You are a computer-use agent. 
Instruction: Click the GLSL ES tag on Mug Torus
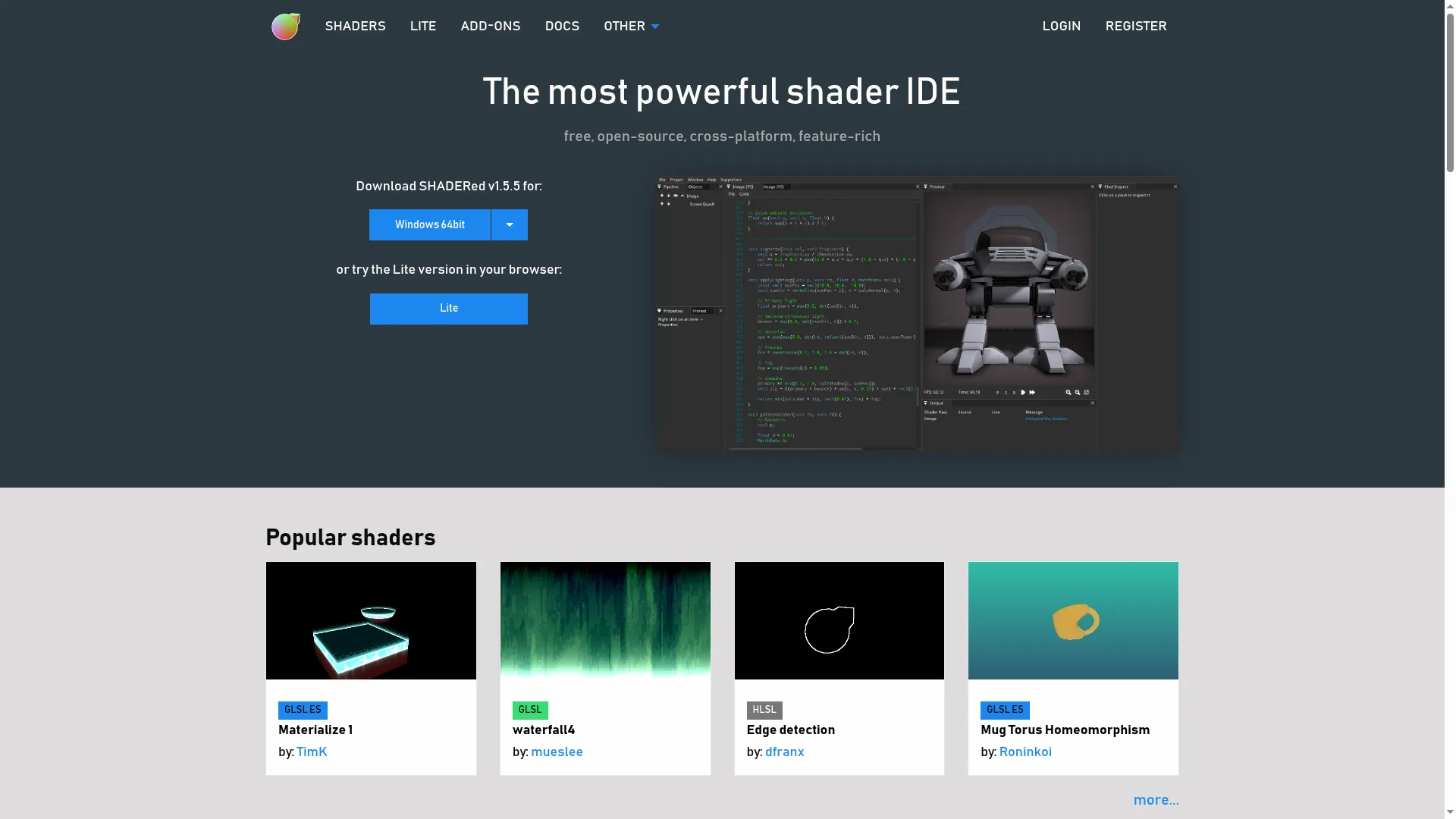(x=1005, y=710)
